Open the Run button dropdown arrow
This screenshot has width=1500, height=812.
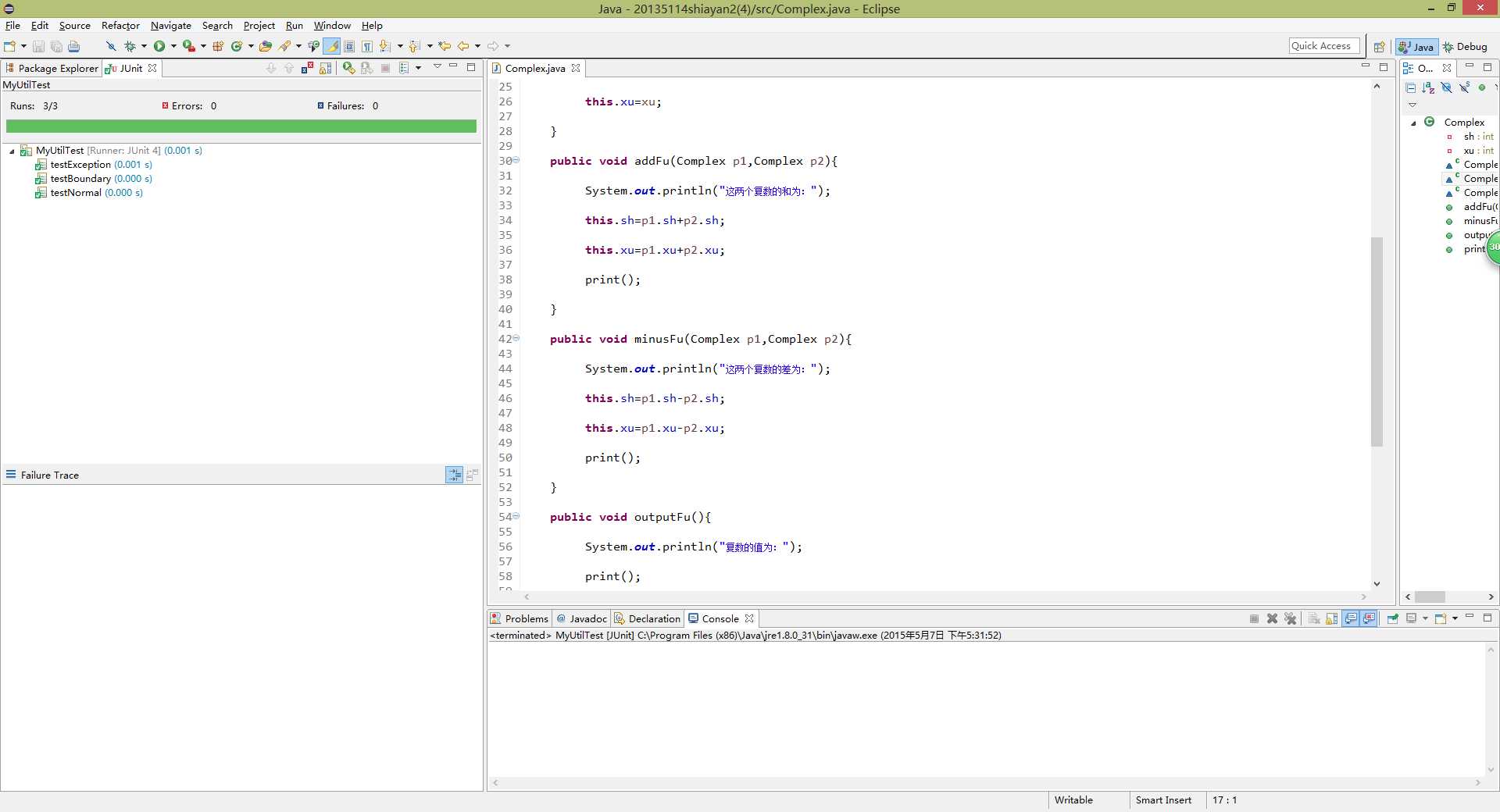pos(173,46)
